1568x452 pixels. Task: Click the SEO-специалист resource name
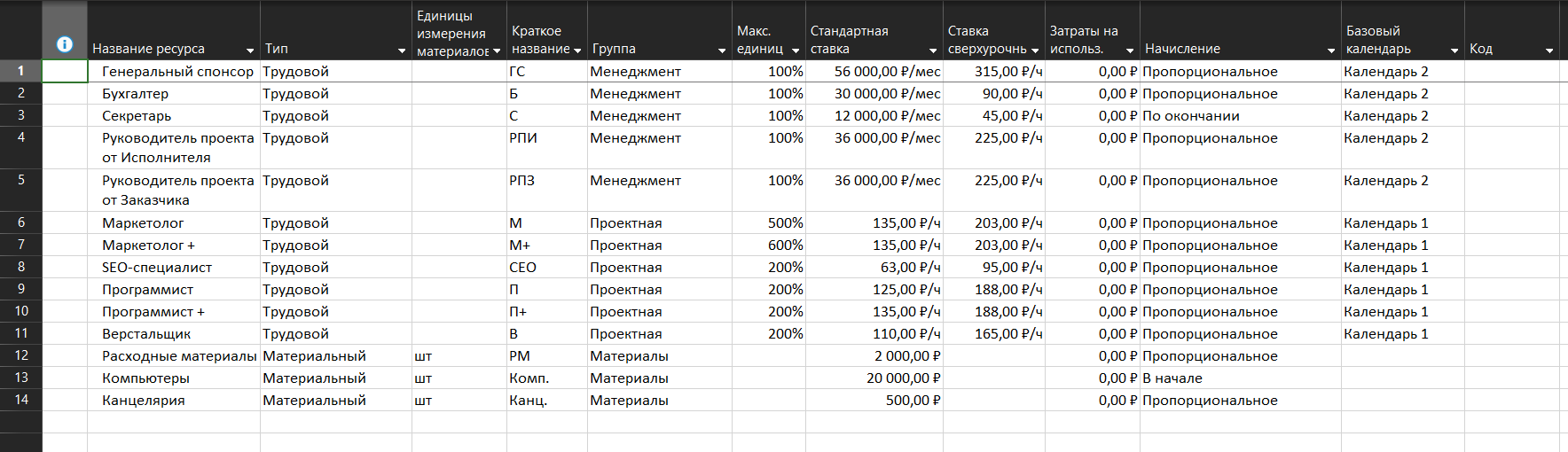tap(157, 267)
